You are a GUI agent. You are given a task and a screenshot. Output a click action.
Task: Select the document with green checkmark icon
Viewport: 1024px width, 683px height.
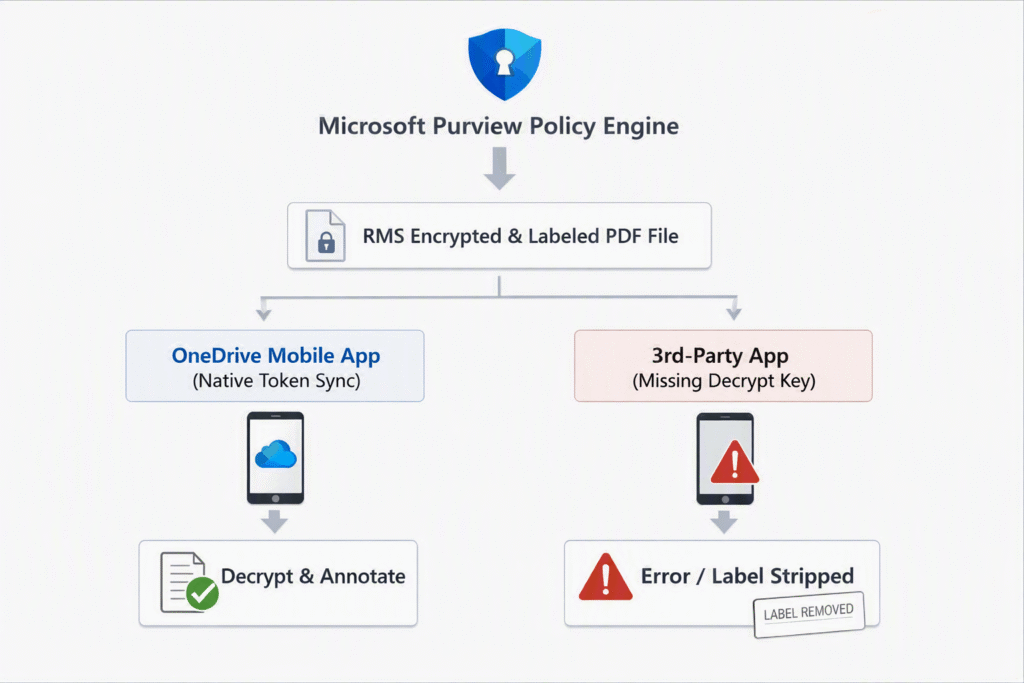pyautogui.click(x=189, y=582)
